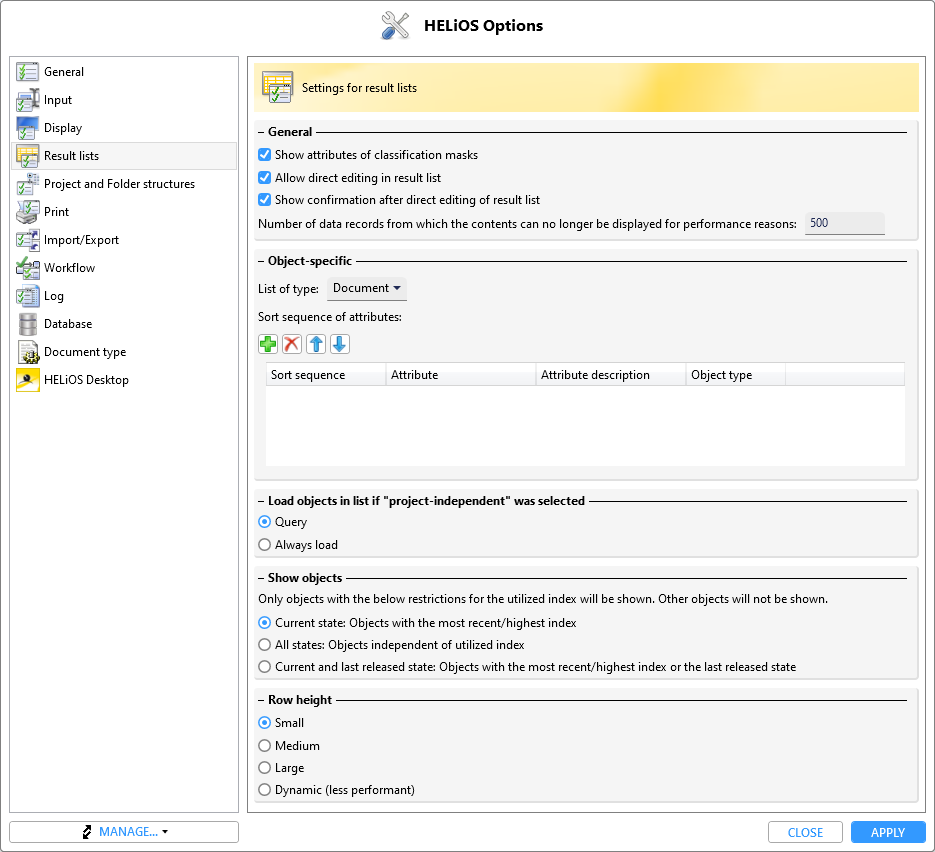Set row height to Medium

(265, 745)
